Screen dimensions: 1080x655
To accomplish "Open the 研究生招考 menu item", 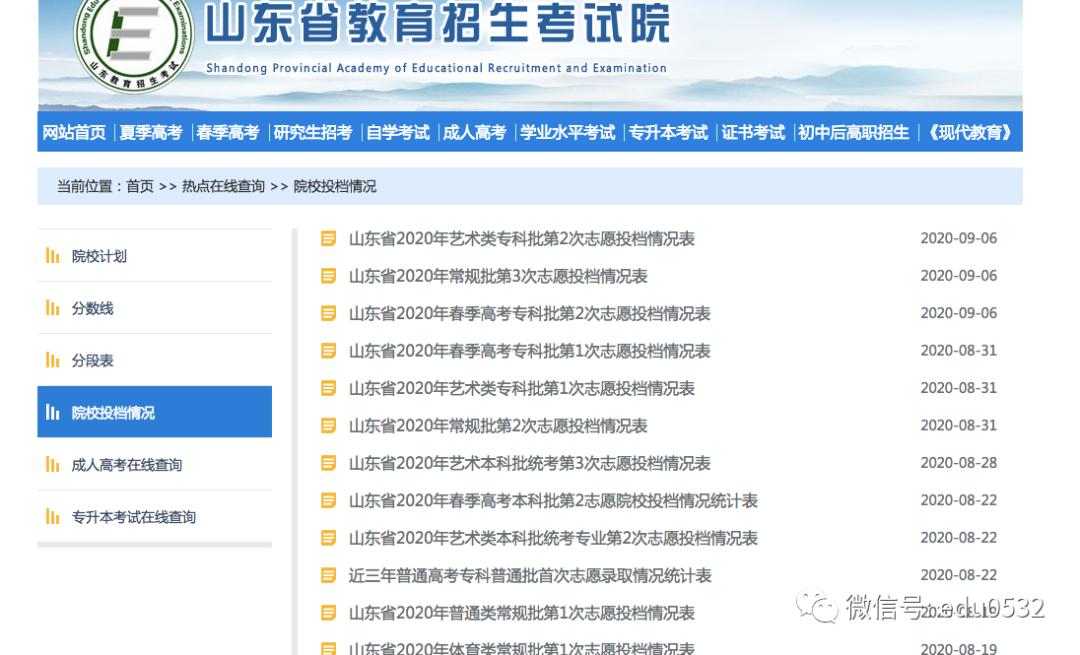I will (x=314, y=131).
